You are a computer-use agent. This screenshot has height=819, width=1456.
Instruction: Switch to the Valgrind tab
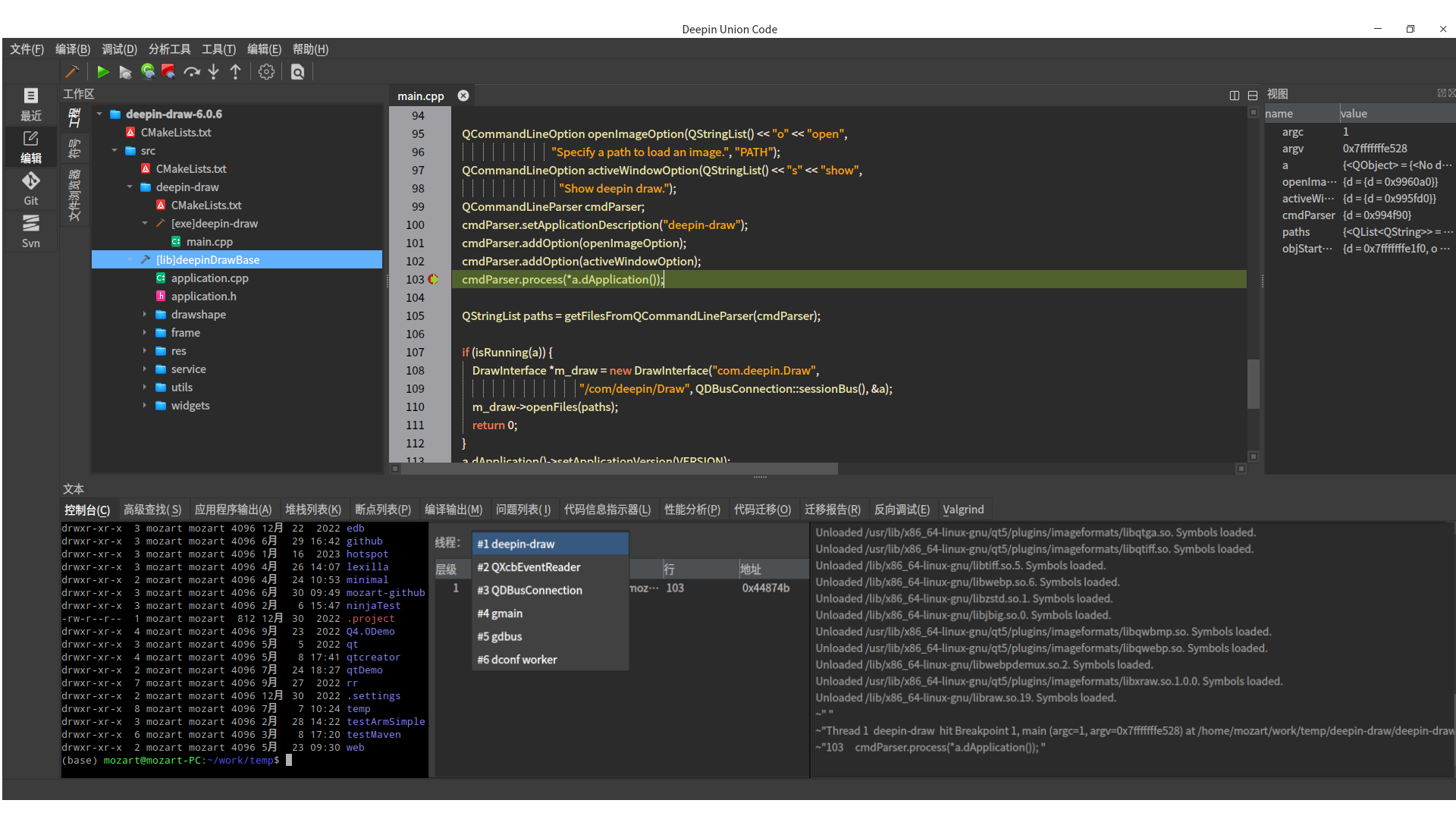[962, 510]
